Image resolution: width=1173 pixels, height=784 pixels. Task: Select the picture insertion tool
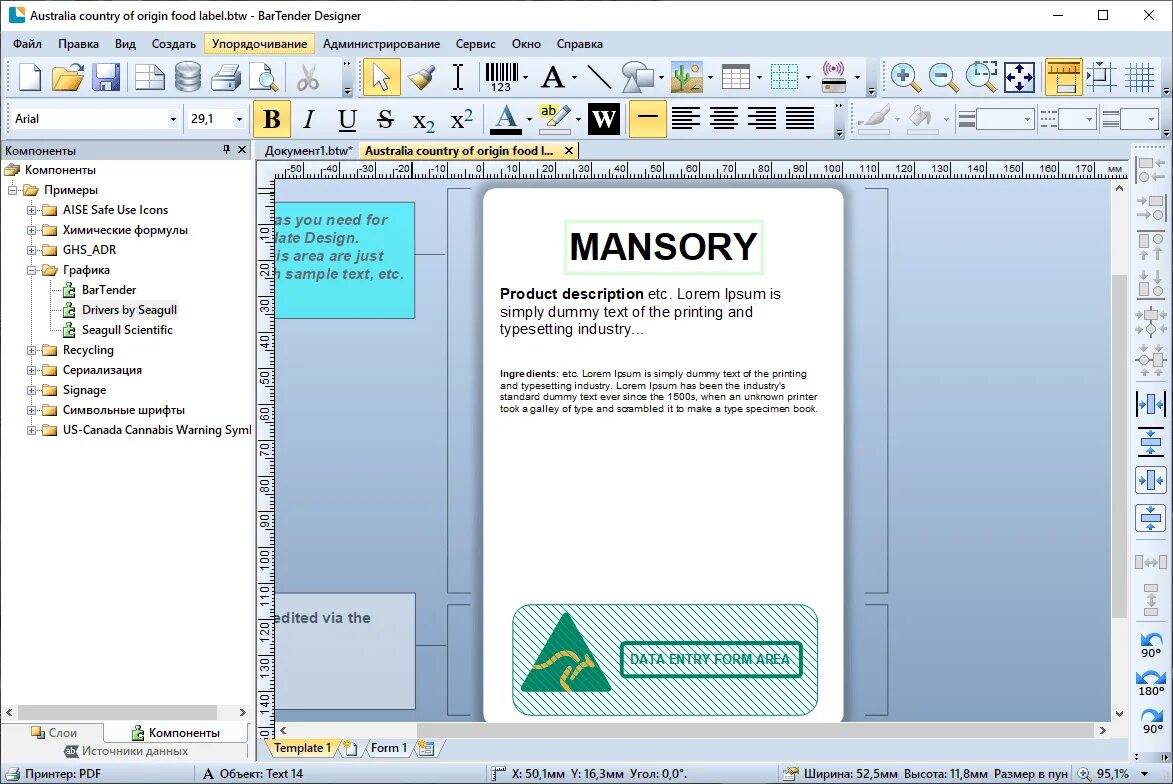pos(687,77)
